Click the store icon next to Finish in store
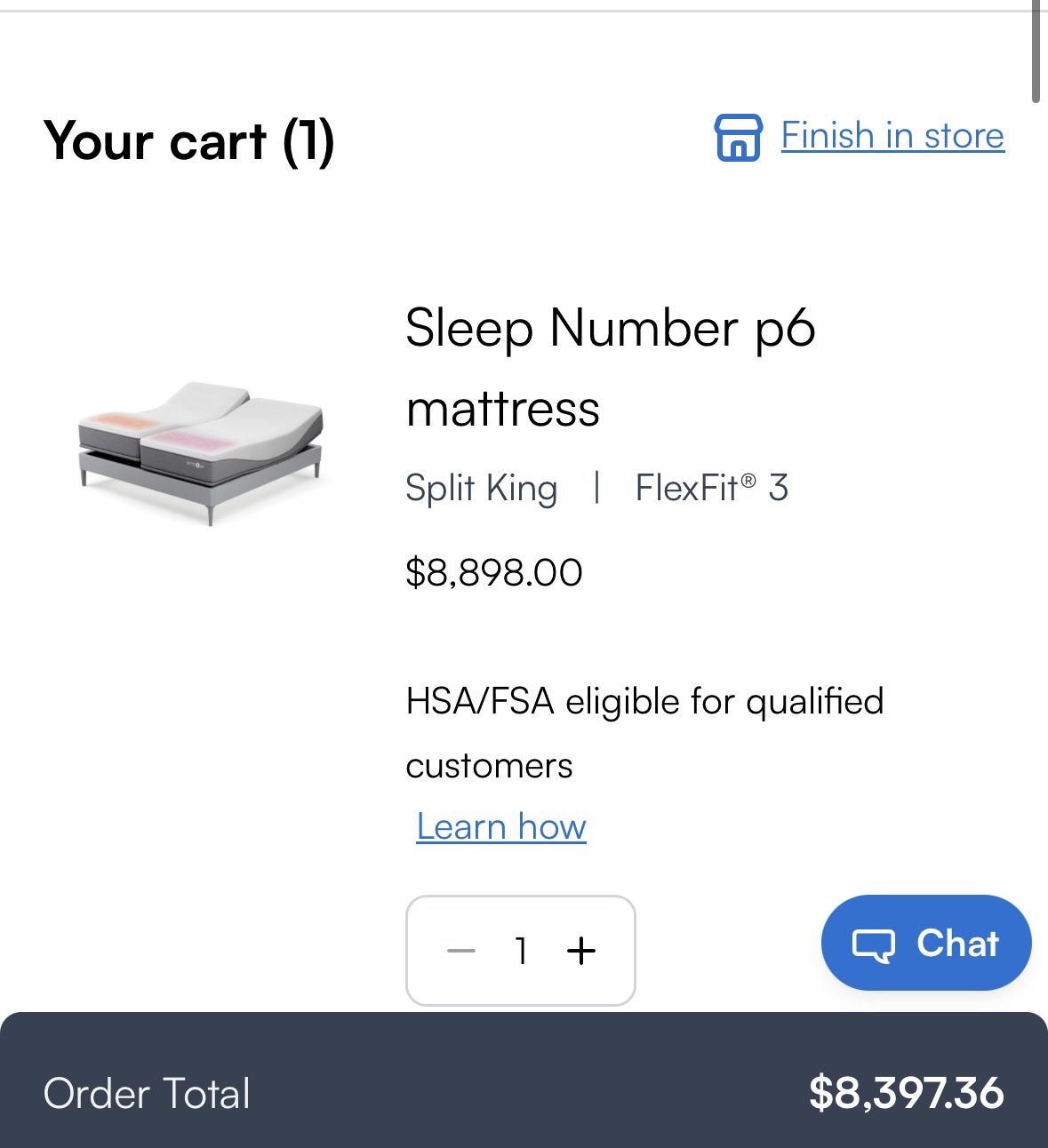The width and height of the screenshot is (1048, 1148). 739,137
